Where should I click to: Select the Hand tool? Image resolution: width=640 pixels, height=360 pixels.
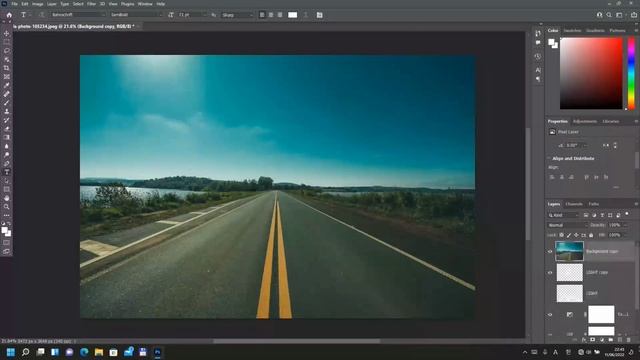(x=7, y=198)
